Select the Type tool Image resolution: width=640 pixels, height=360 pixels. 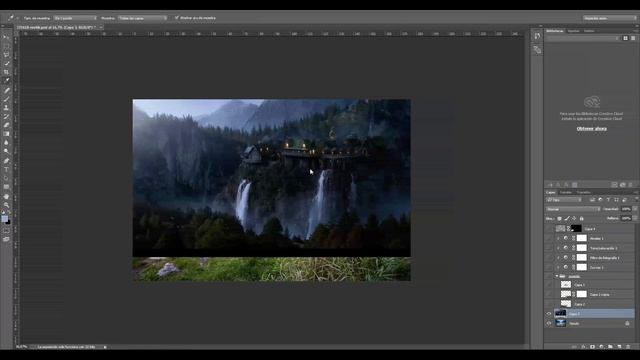6,169
